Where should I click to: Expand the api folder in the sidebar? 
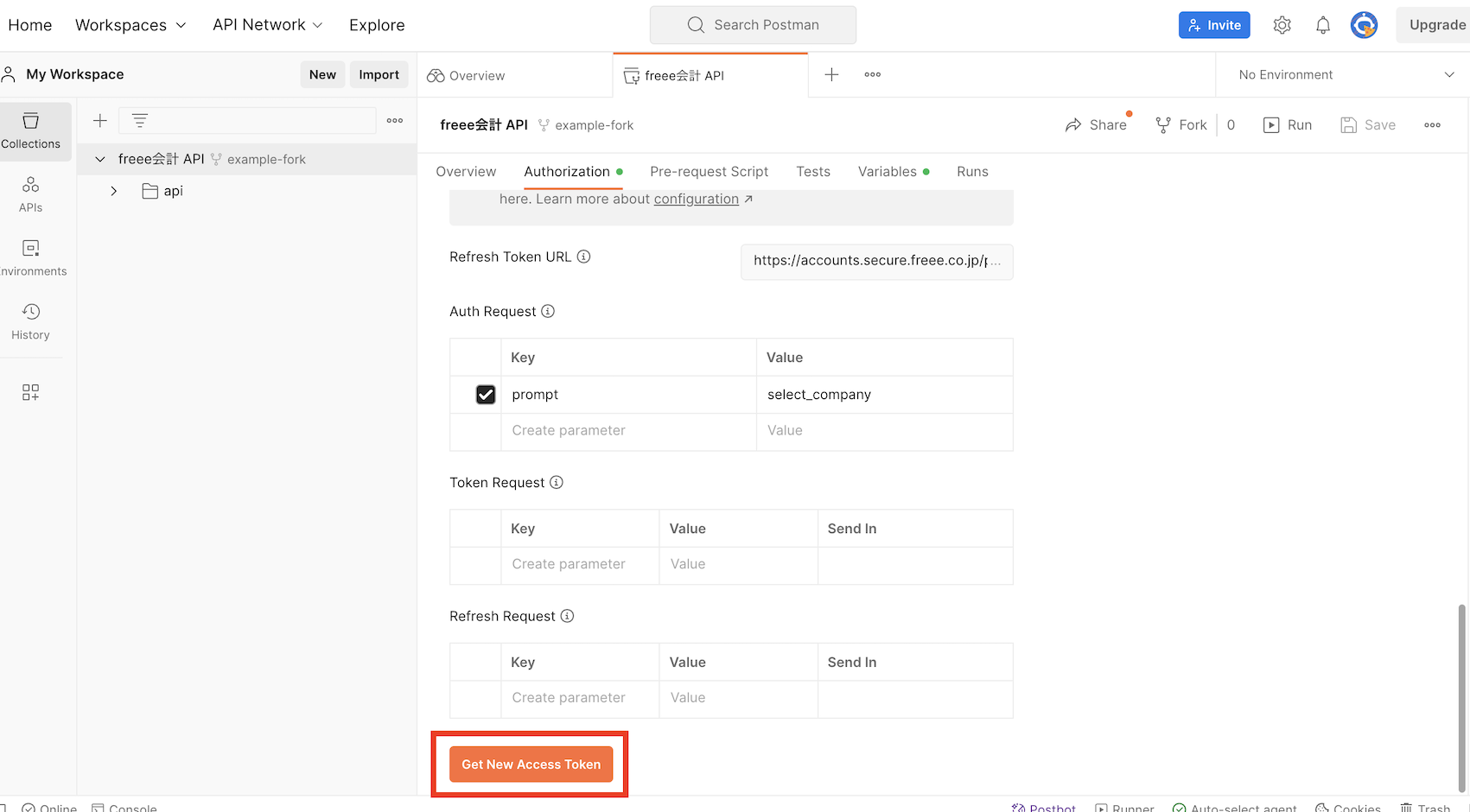click(113, 191)
